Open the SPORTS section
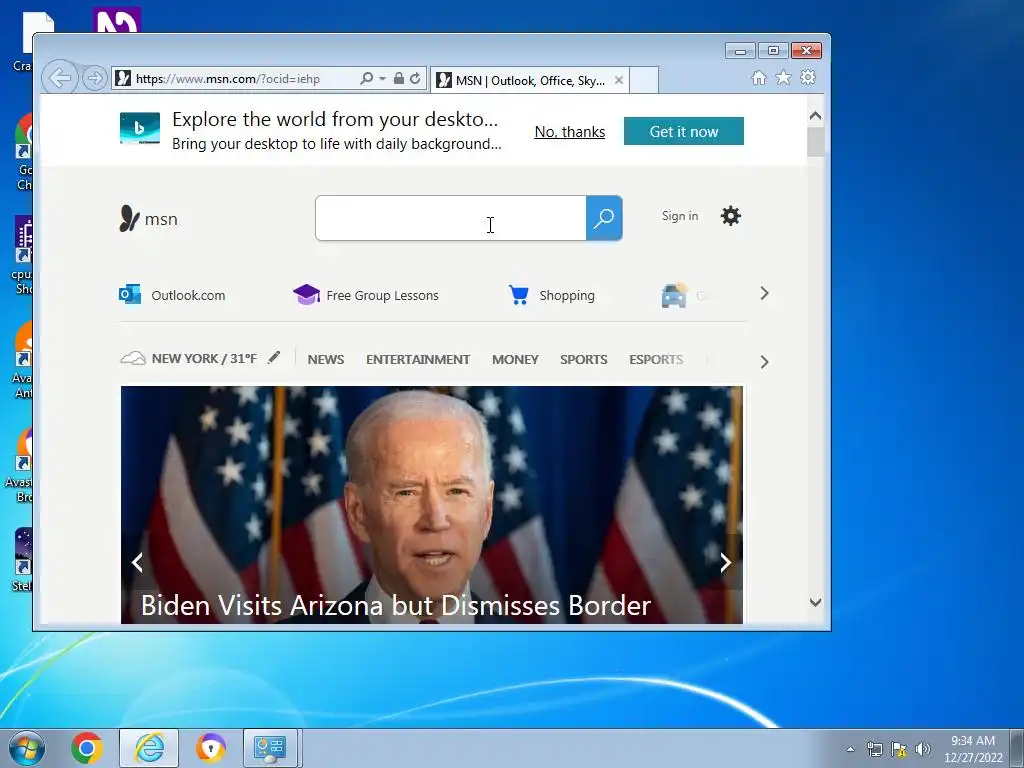 click(x=584, y=359)
